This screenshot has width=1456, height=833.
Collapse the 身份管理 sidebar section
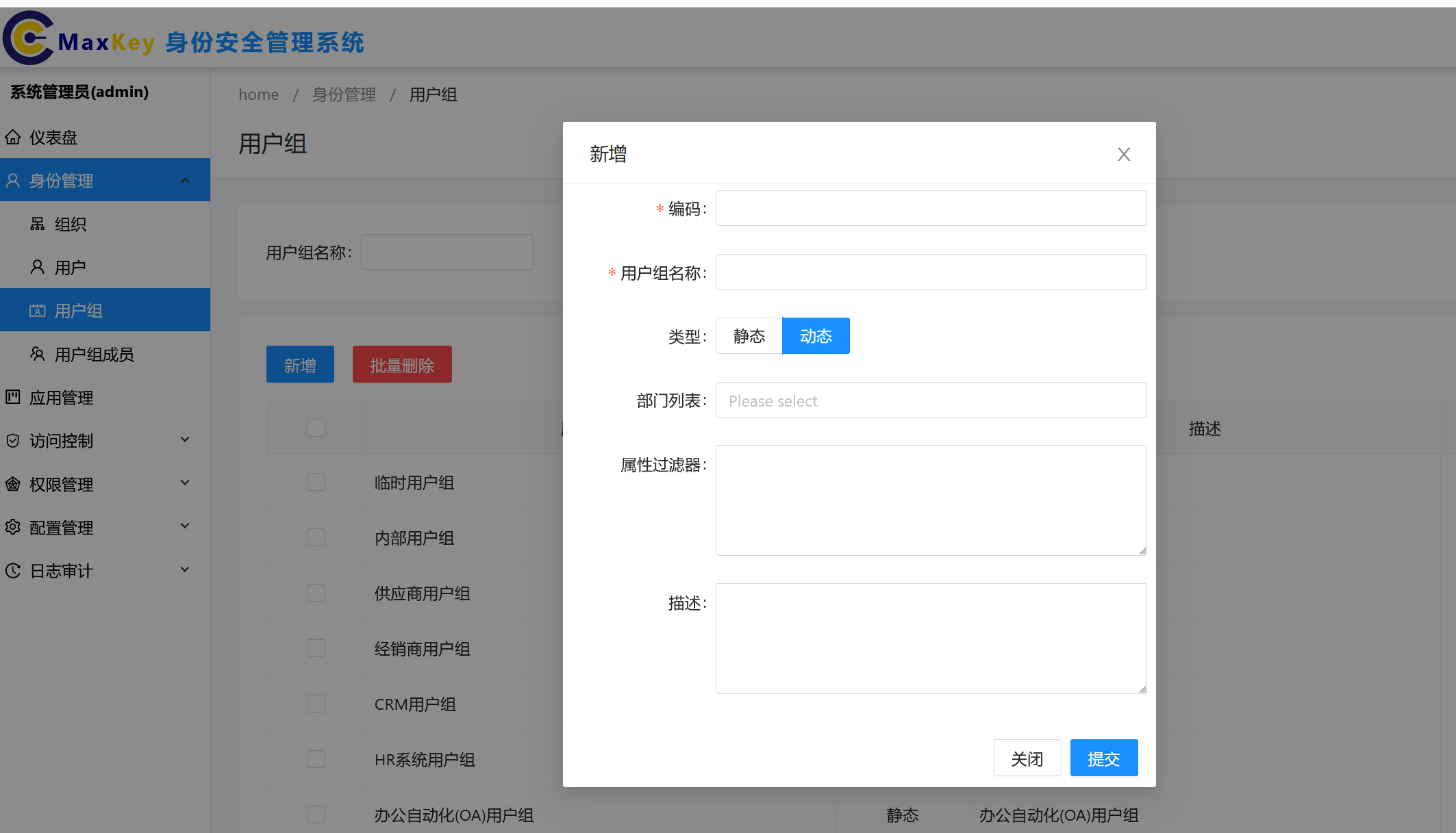[184, 179]
